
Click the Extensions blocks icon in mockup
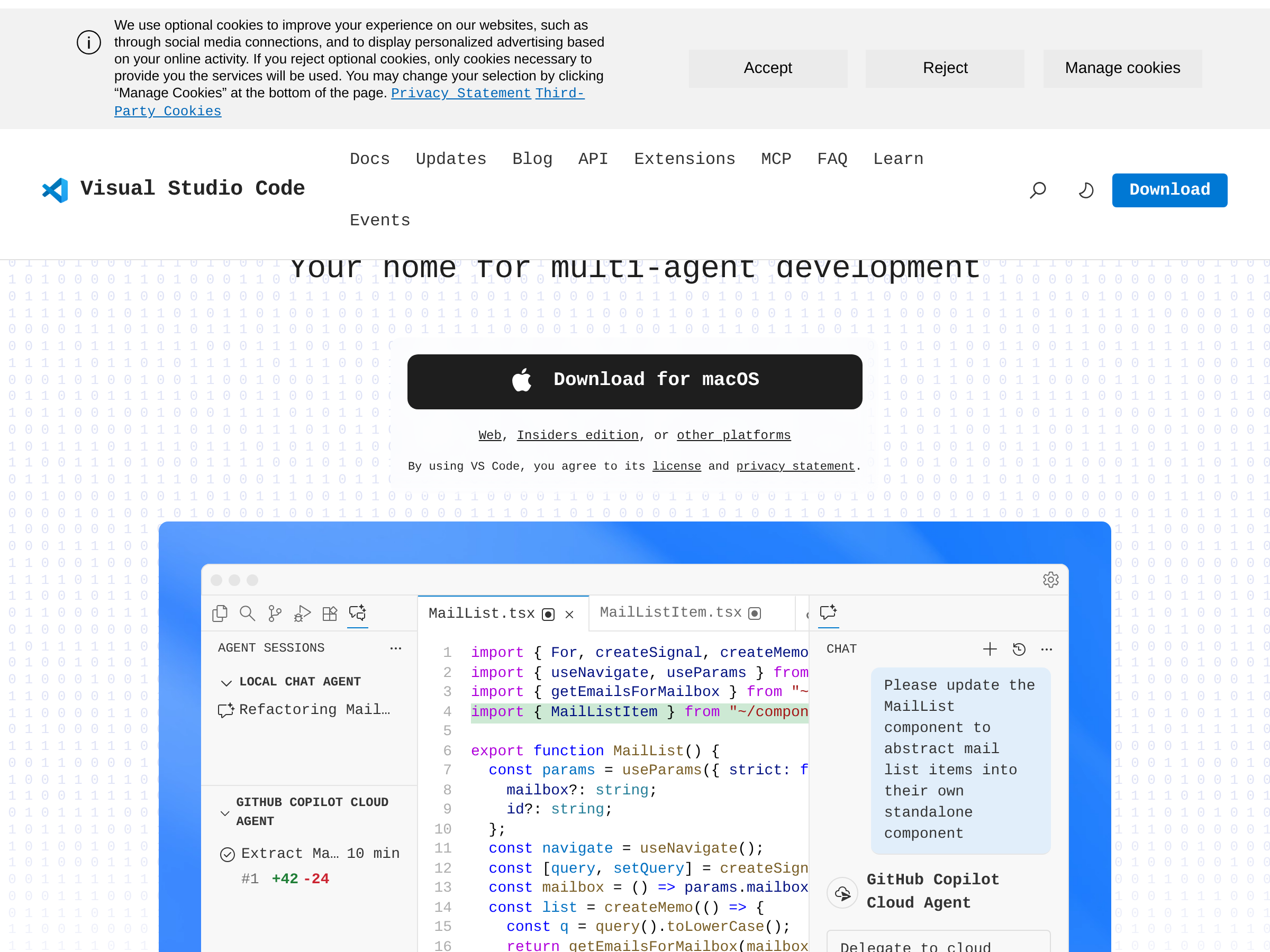330,614
